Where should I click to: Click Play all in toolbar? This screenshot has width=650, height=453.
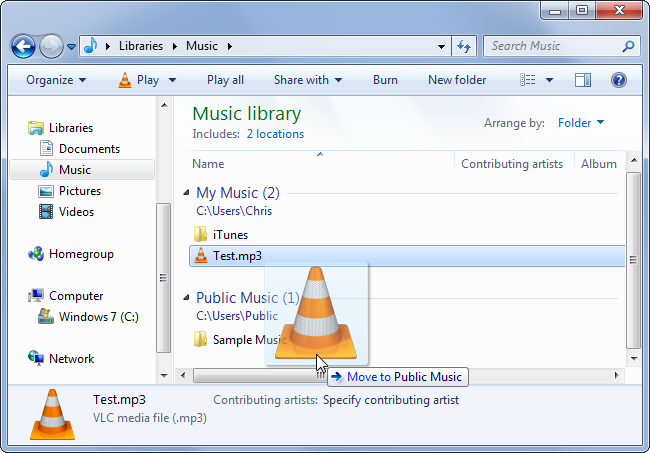[225, 80]
